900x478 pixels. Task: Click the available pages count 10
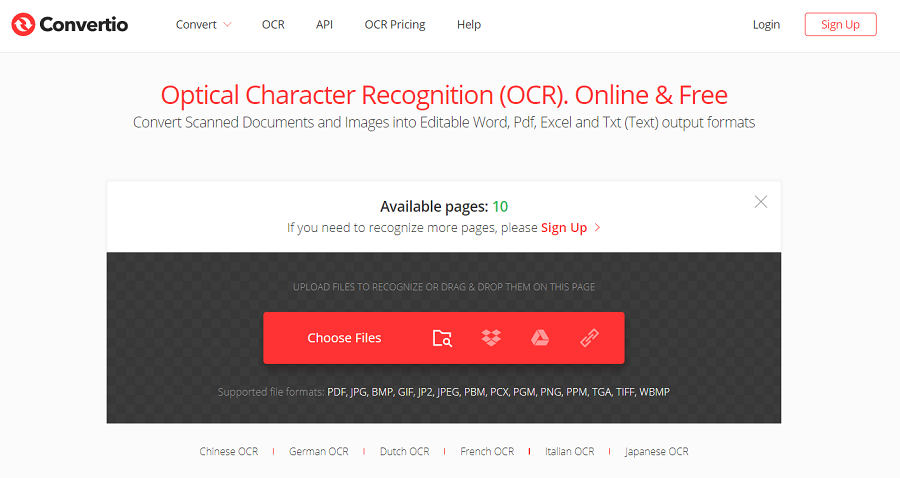(500, 207)
